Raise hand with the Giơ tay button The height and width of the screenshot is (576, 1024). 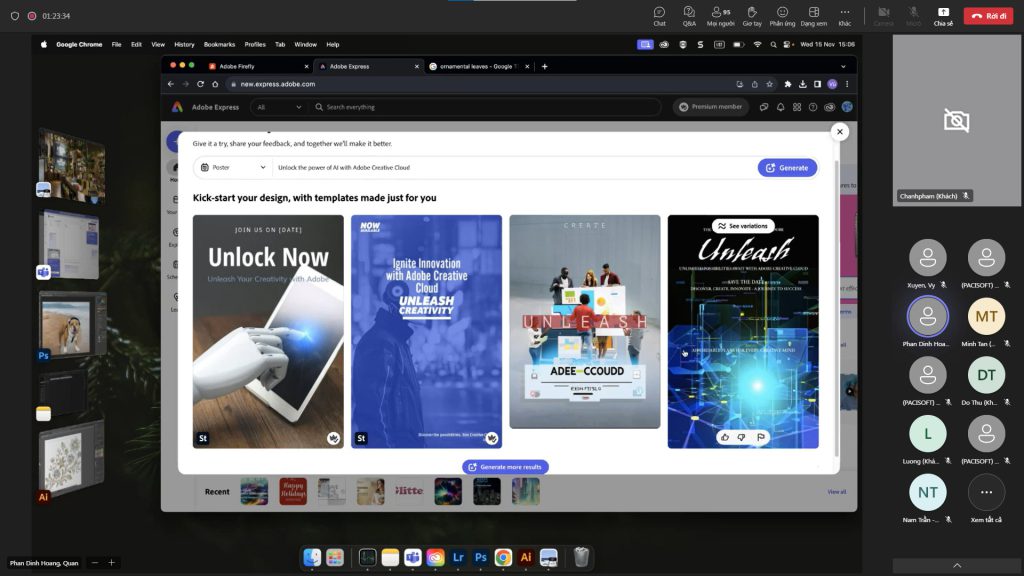752,16
